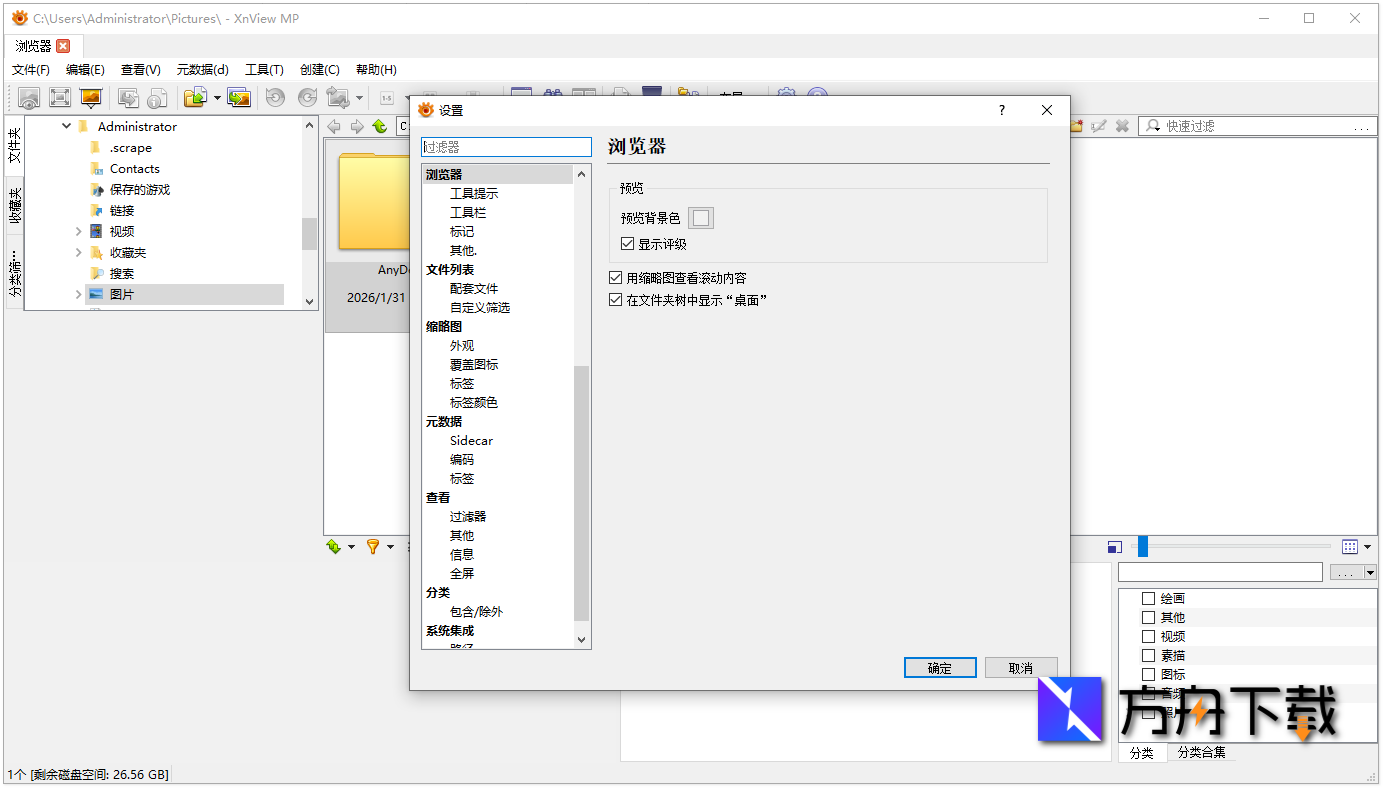Screen dimensions: 1383x788
Task: Click the green up-arrow parent folder icon
Action: [381, 126]
